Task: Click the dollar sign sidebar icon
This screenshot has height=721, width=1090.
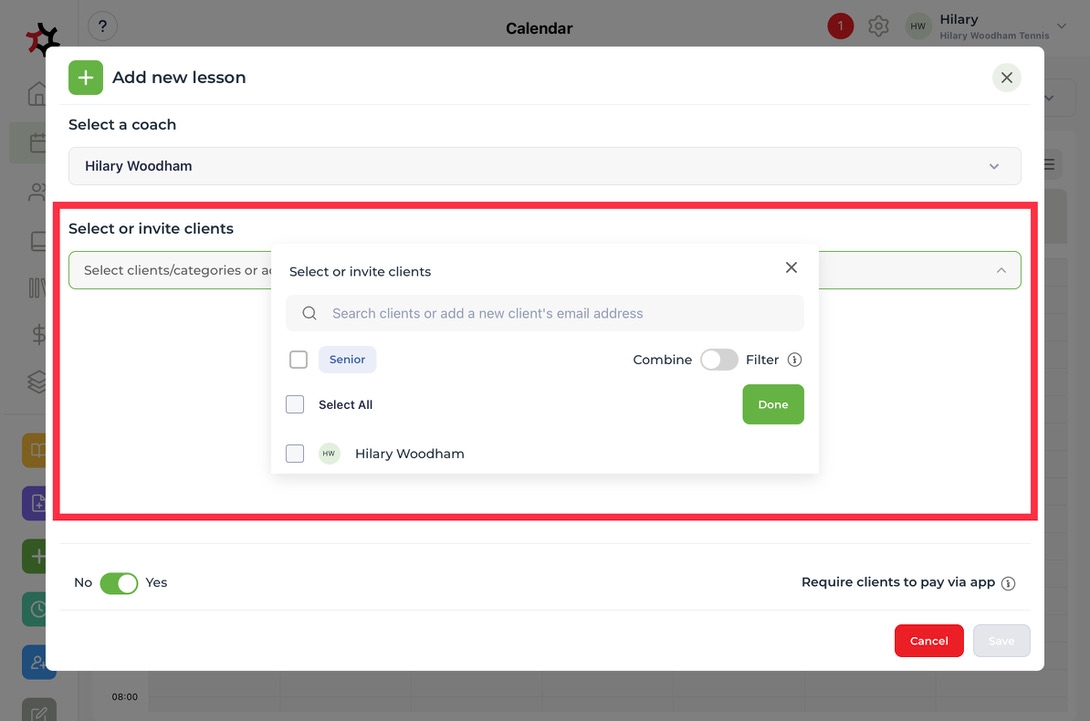Action: click(x=38, y=334)
